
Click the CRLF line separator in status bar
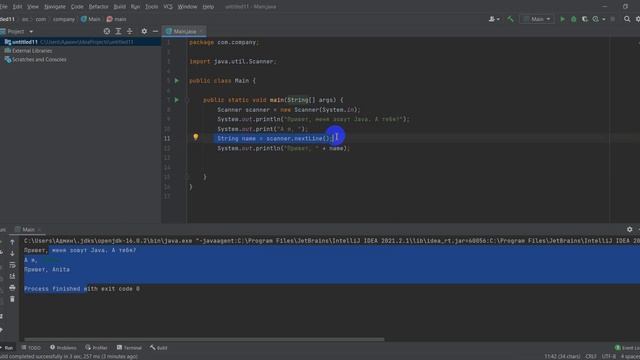click(591, 357)
